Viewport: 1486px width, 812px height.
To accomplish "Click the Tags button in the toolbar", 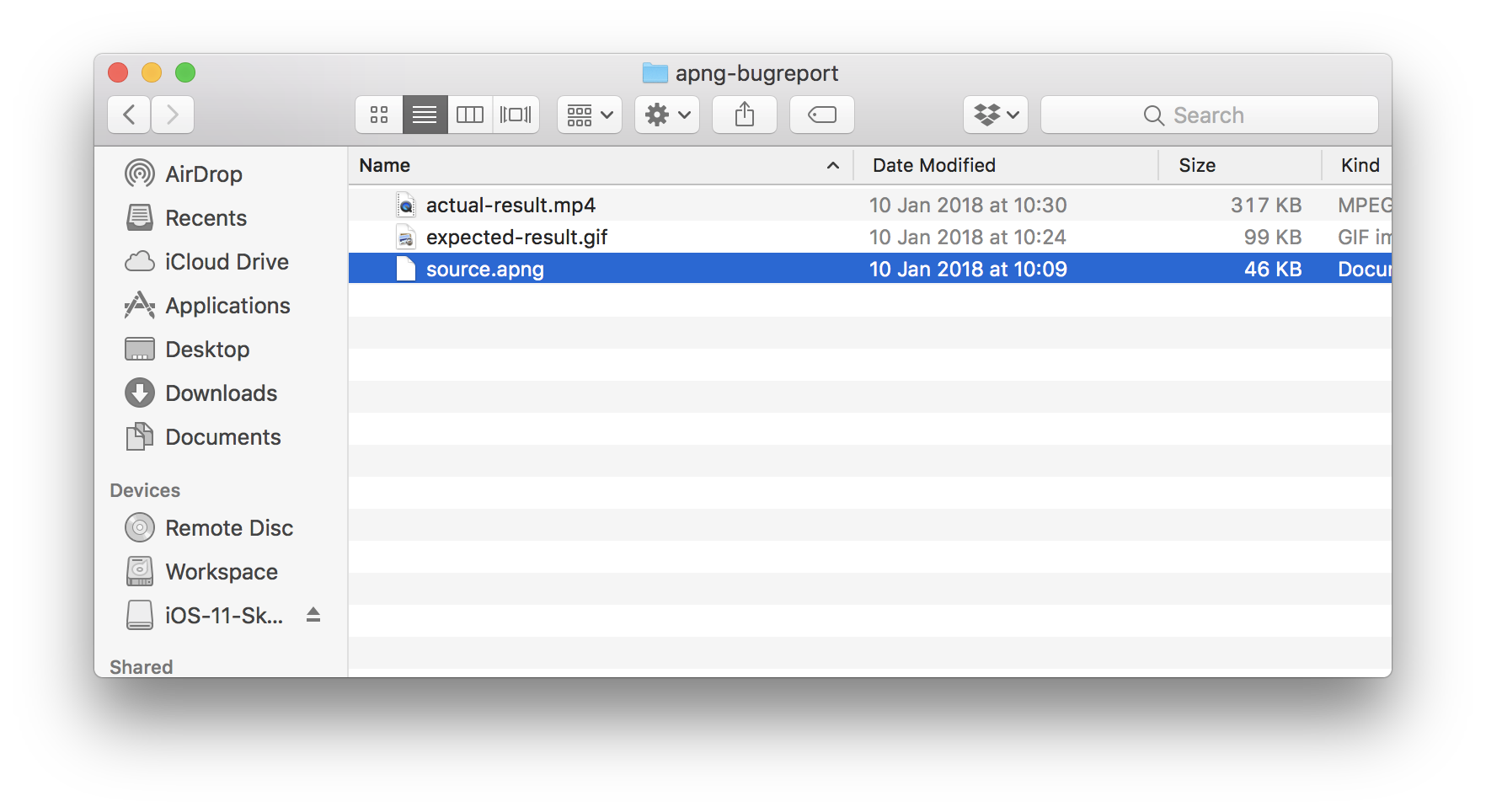I will (821, 115).
